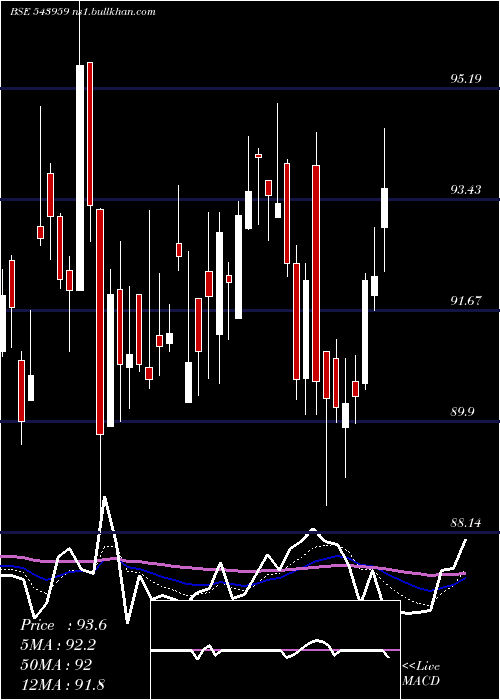Click the 88.14 price level label
Image resolution: width=500 pixels, height=700 pixels.
[x=466, y=522]
